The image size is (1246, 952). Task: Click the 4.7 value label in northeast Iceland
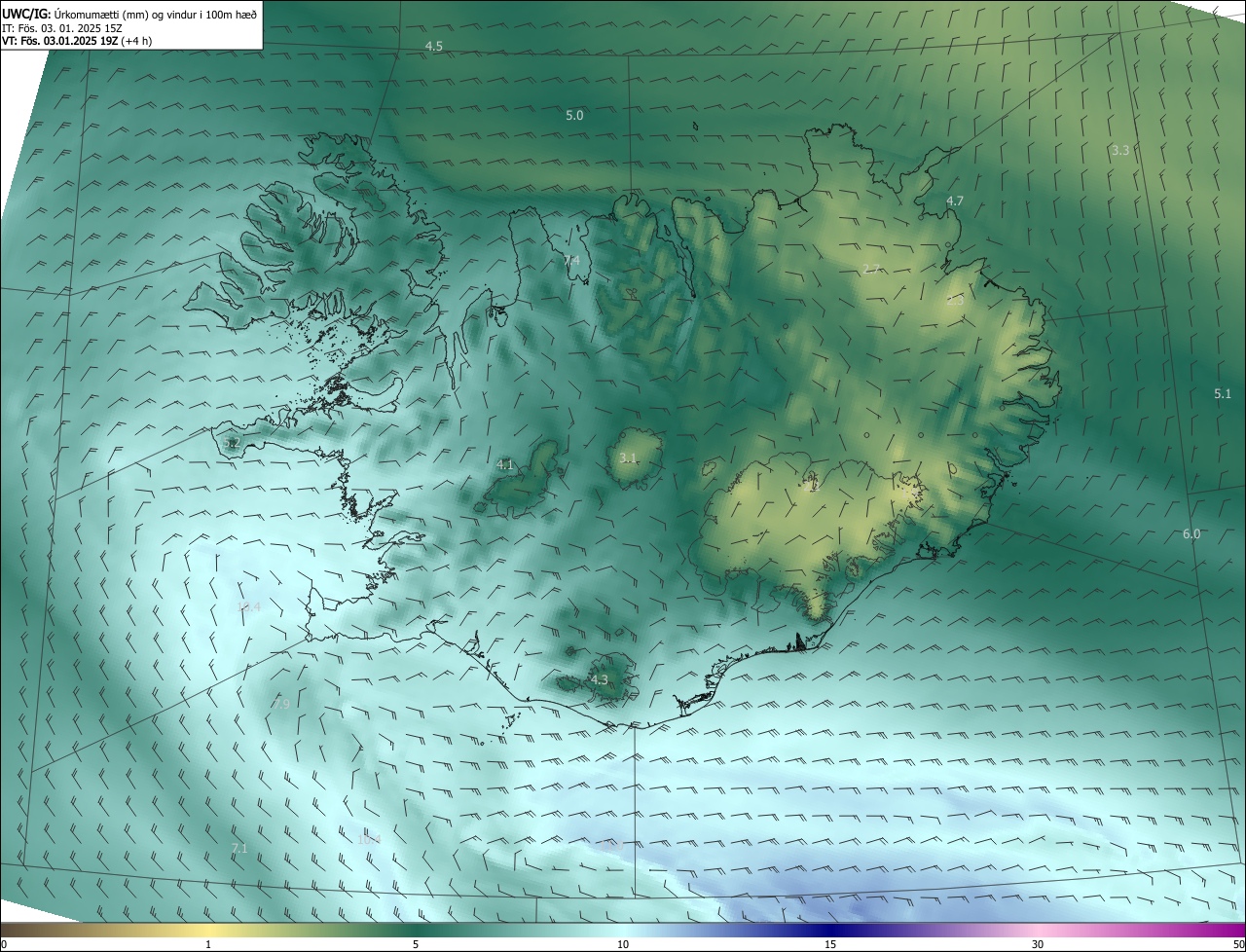(955, 201)
